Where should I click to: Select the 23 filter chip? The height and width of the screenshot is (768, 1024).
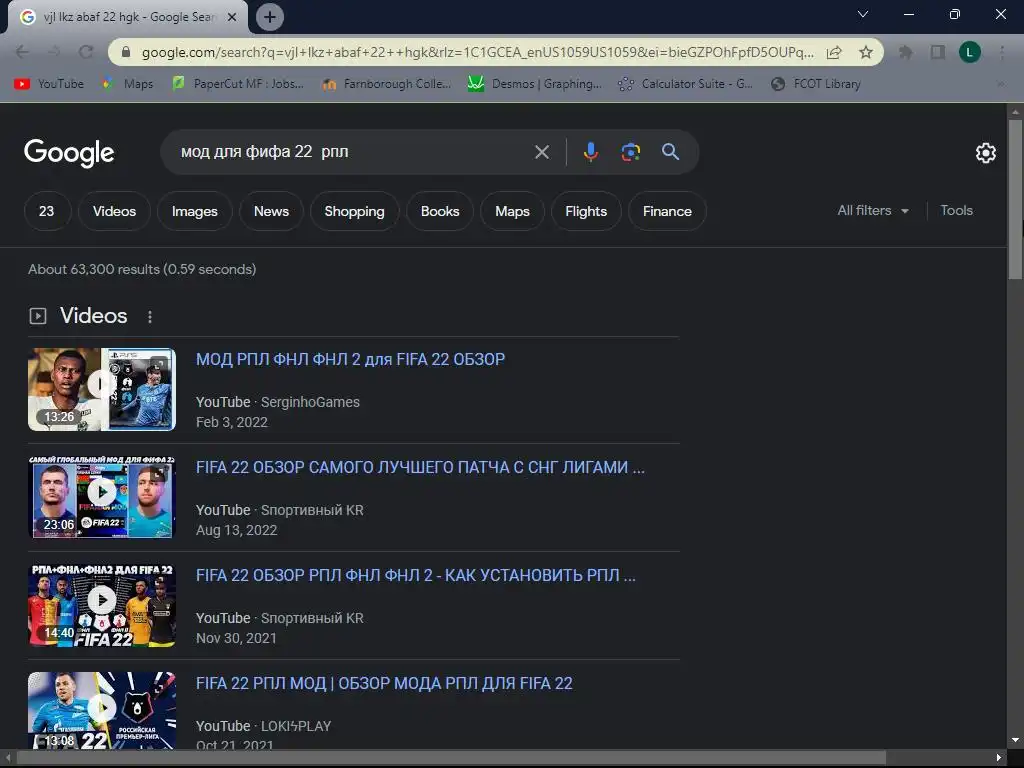point(47,211)
